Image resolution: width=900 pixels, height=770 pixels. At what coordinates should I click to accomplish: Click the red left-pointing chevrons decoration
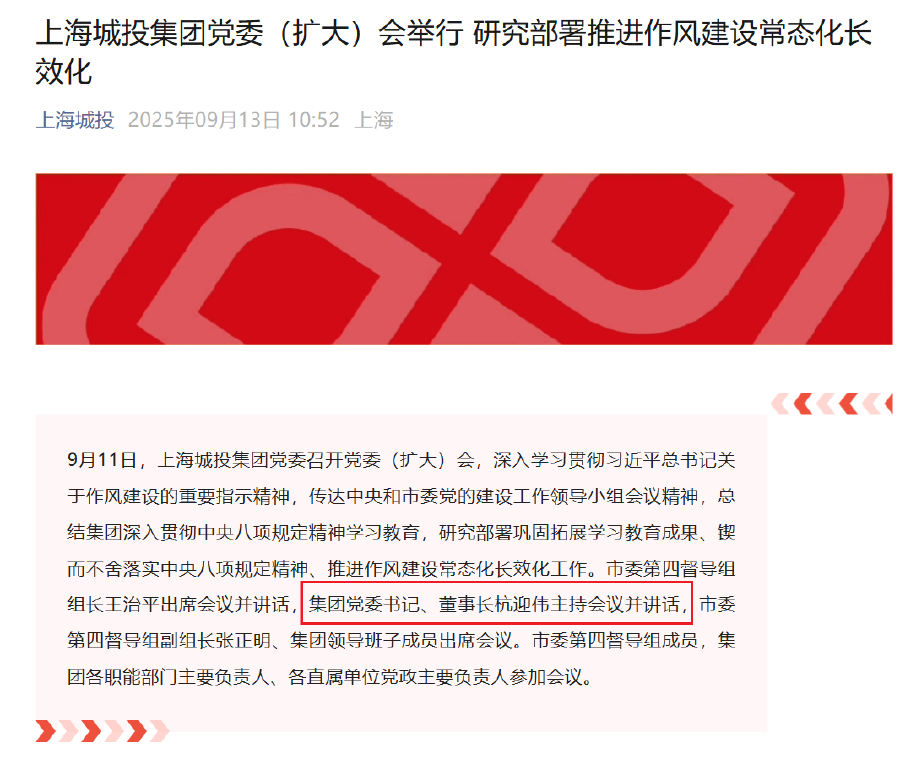coord(832,404)
